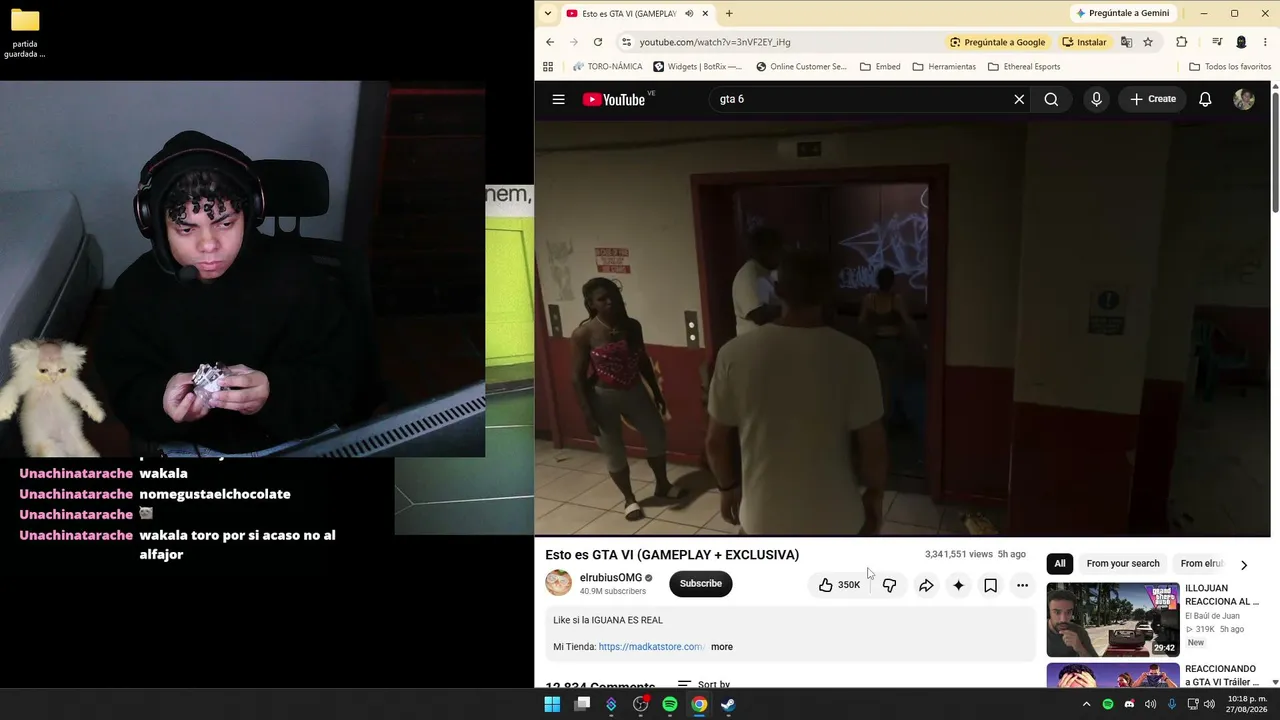Image resolution: width=1280 pixels, height=720 pixels.
Task: Open the TORO-NÁMICA bookmark
Action: [608, 67]
